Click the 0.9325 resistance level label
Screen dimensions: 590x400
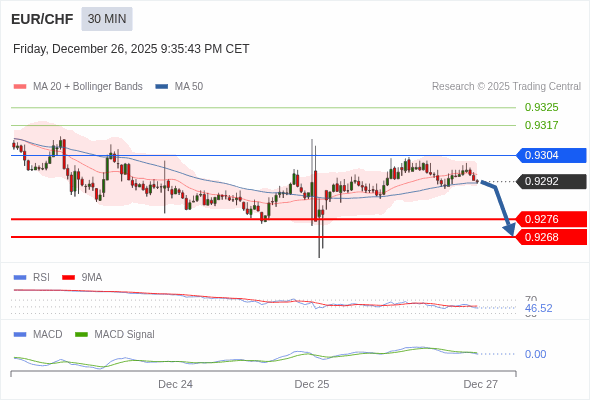click(x=541, y=107)
